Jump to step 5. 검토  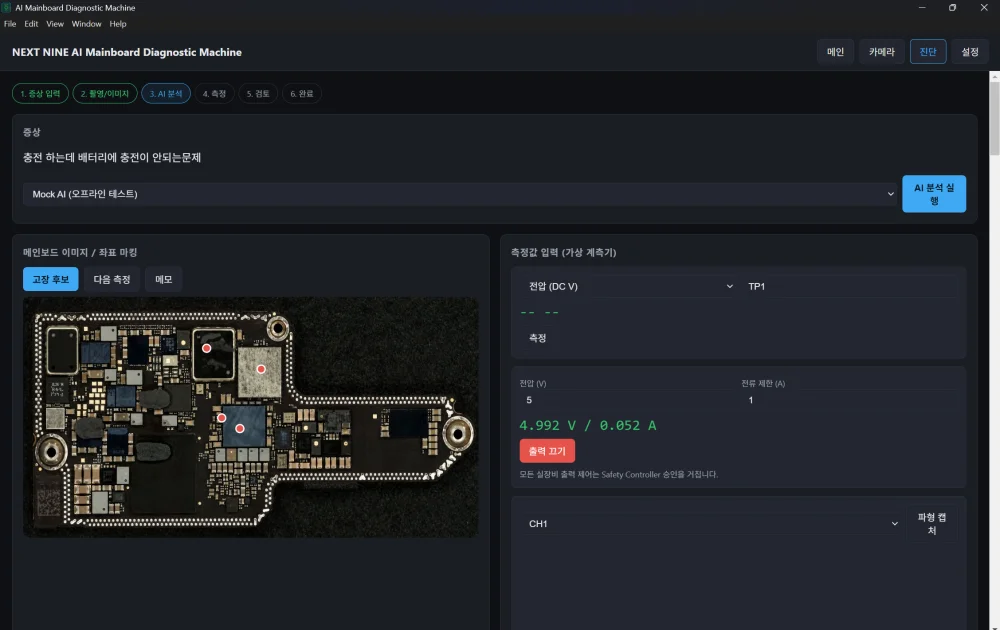pos(258,94)
